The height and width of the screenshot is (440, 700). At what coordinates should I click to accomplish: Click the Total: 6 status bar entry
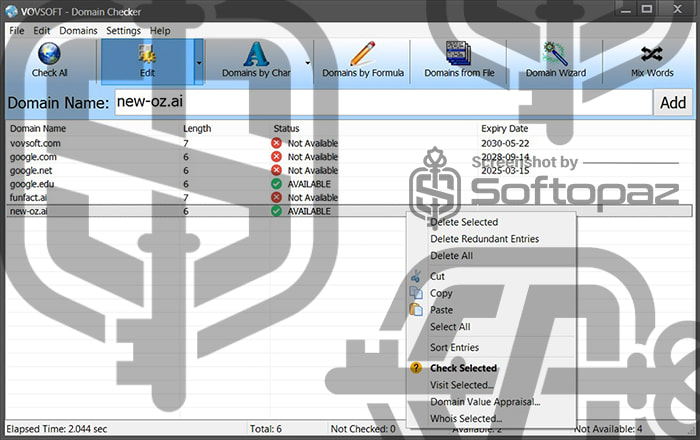266,429
